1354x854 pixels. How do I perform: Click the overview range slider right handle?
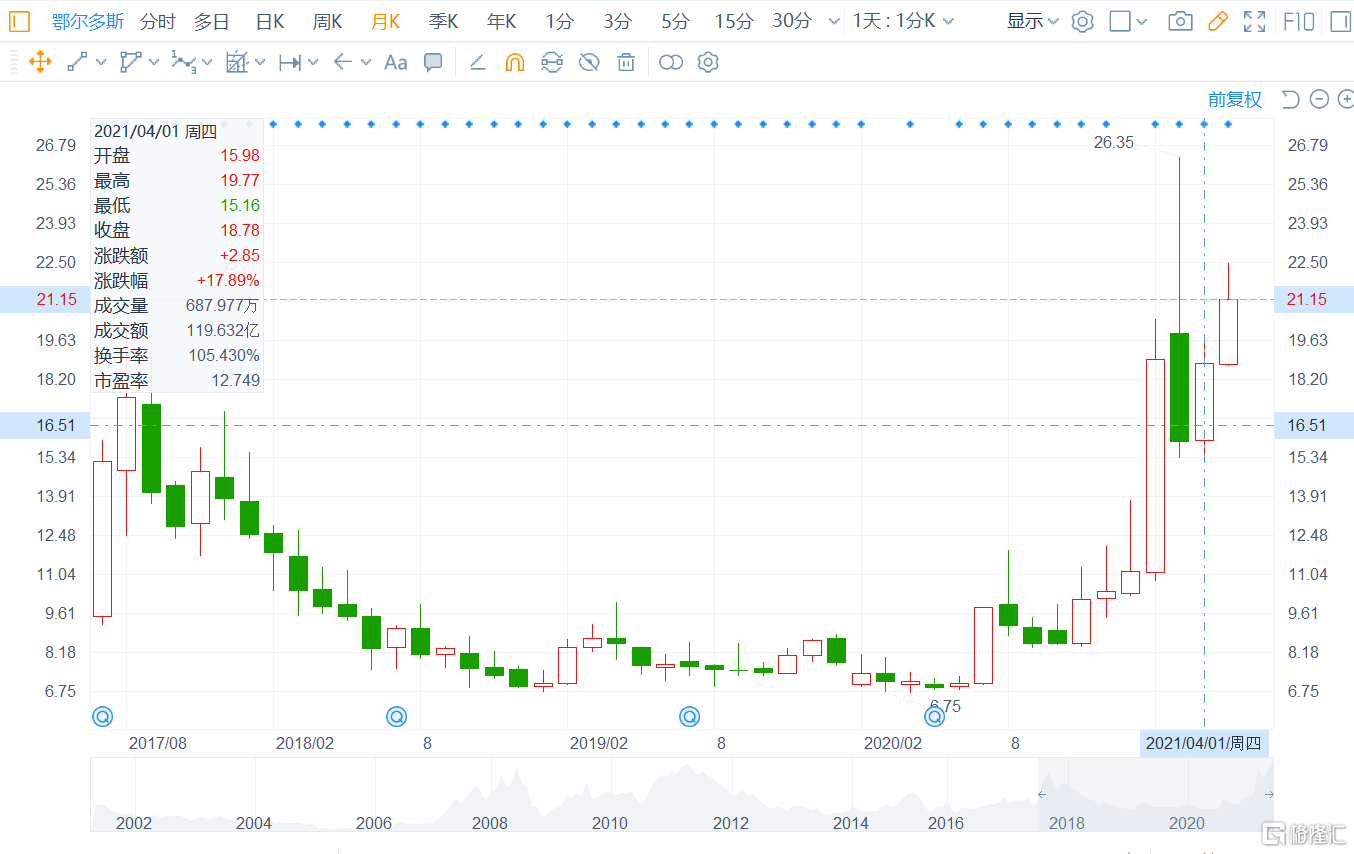tap(1269, 794)
